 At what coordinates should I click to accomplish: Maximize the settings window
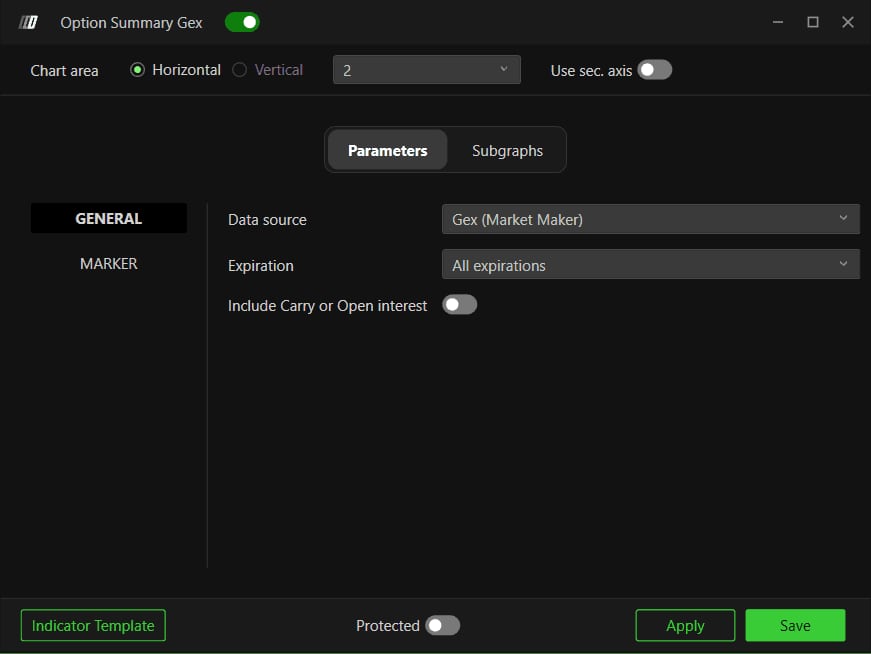click(813, 22)
